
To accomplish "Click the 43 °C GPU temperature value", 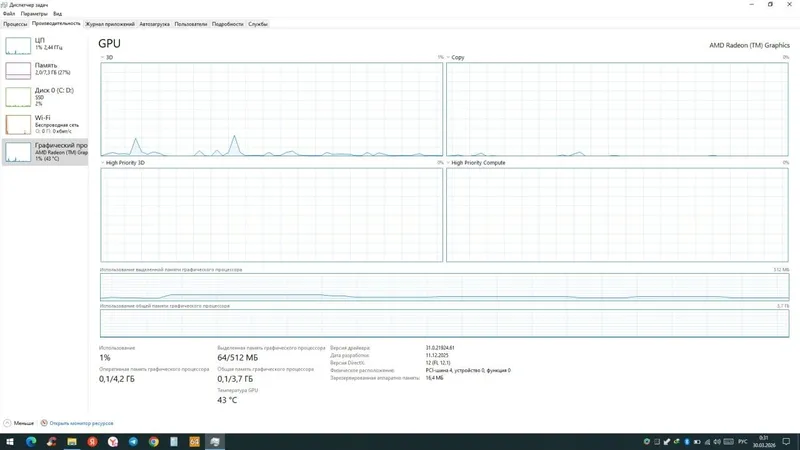I will [227, 400].
